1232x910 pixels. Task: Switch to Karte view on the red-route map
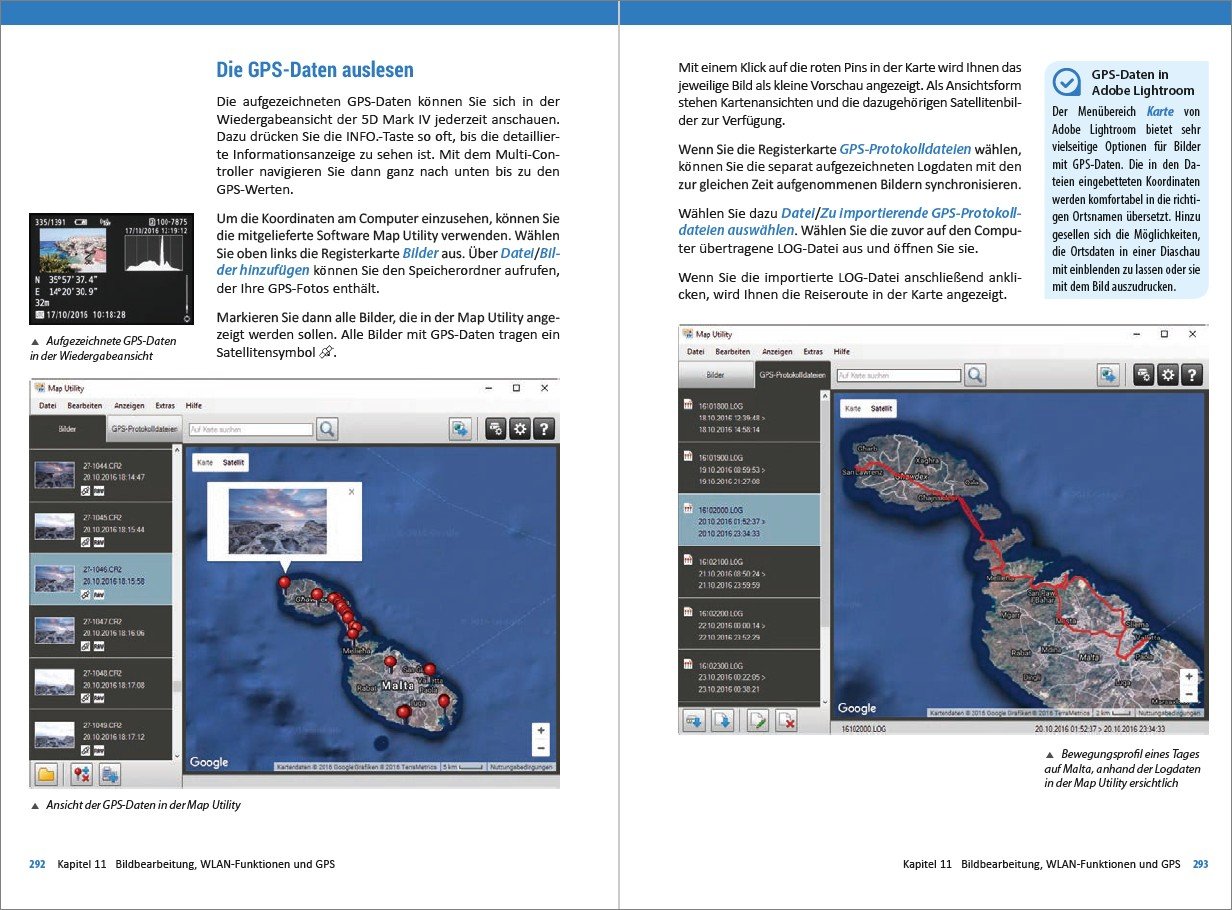852,409
